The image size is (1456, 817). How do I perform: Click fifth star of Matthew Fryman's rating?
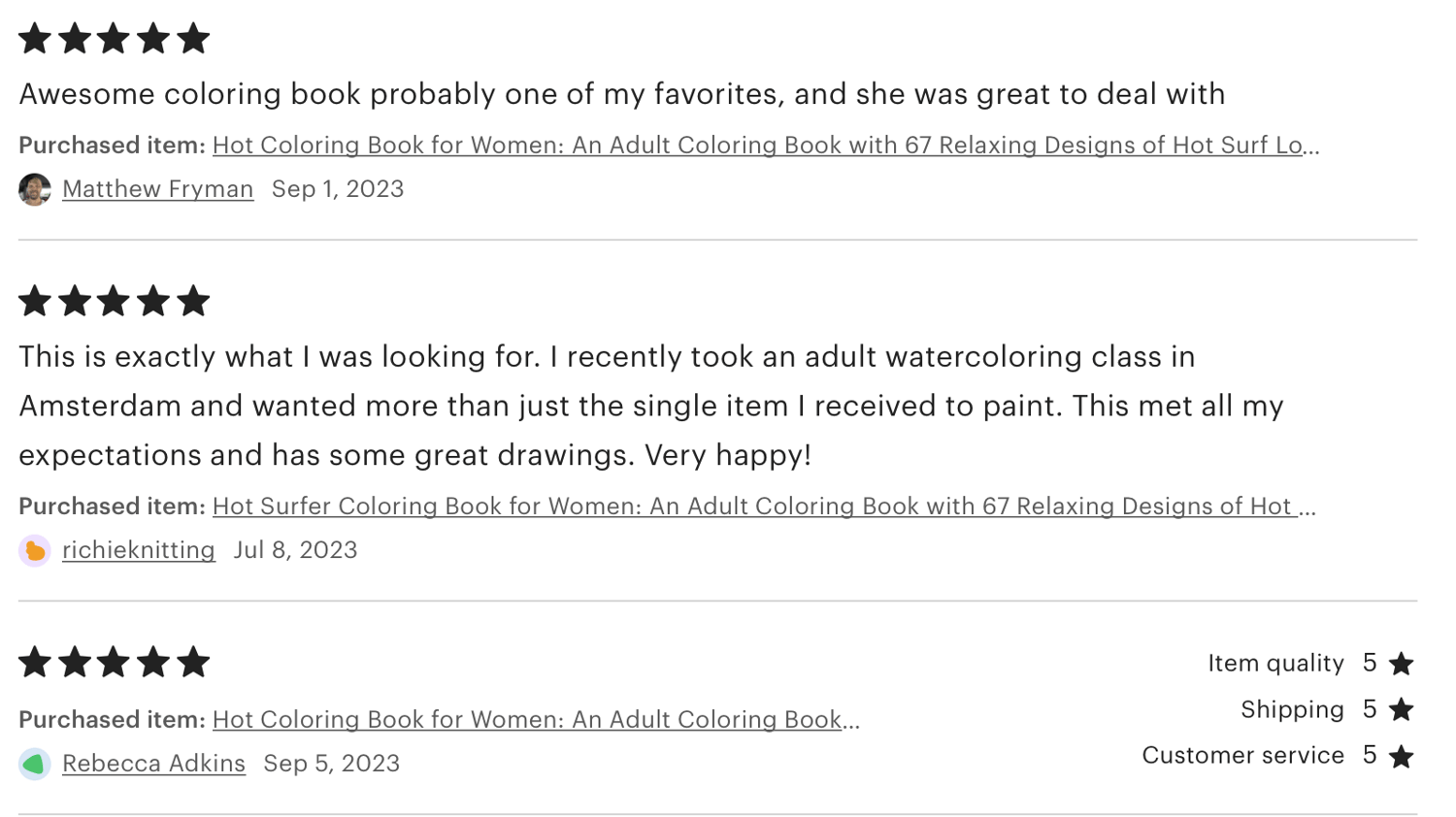point(193,39)
